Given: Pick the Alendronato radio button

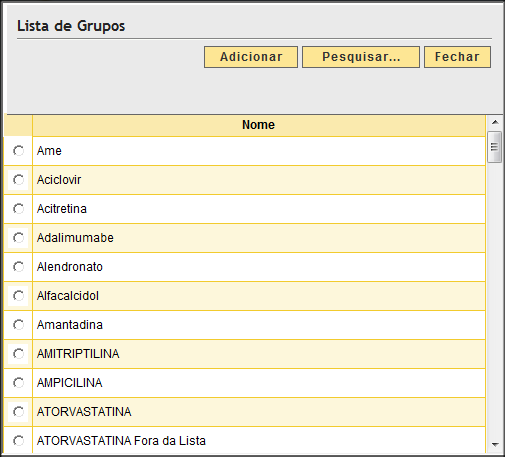Looking at the screenshot, I should click(x=18, y=267).
